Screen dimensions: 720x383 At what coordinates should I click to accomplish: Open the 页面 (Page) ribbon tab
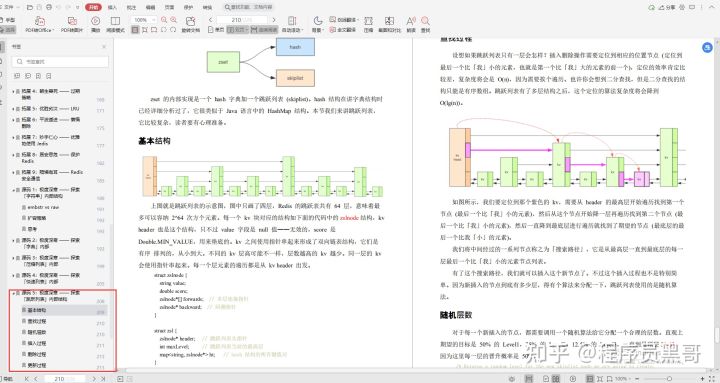[169, 7]
